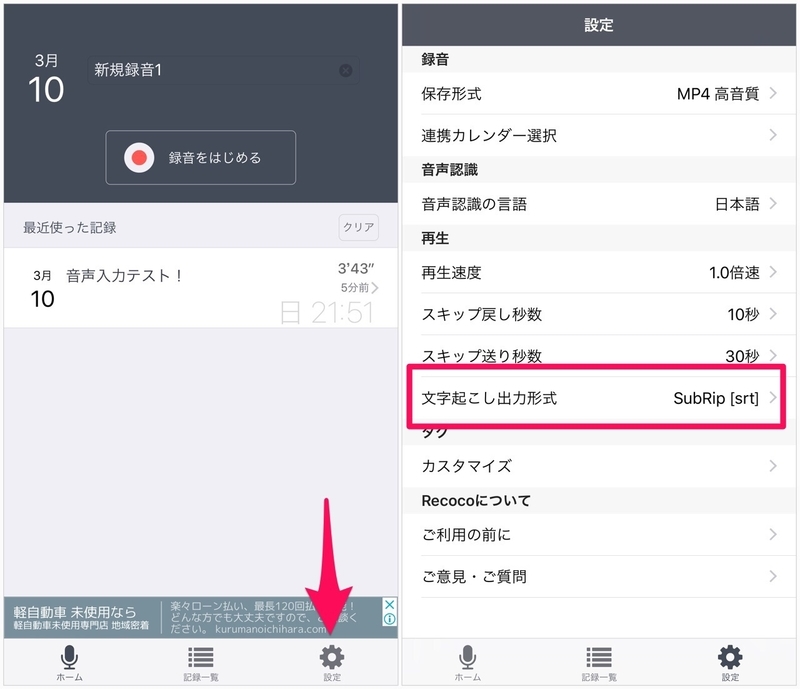Tap the Home microphone icon on left screen
The height and width of the screenshot is (689, 800).
point(69,657)
